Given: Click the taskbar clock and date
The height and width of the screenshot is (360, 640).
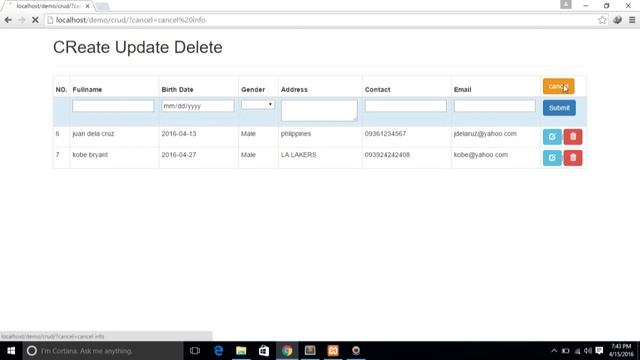Looking at the screenshot, I should 621,350.
